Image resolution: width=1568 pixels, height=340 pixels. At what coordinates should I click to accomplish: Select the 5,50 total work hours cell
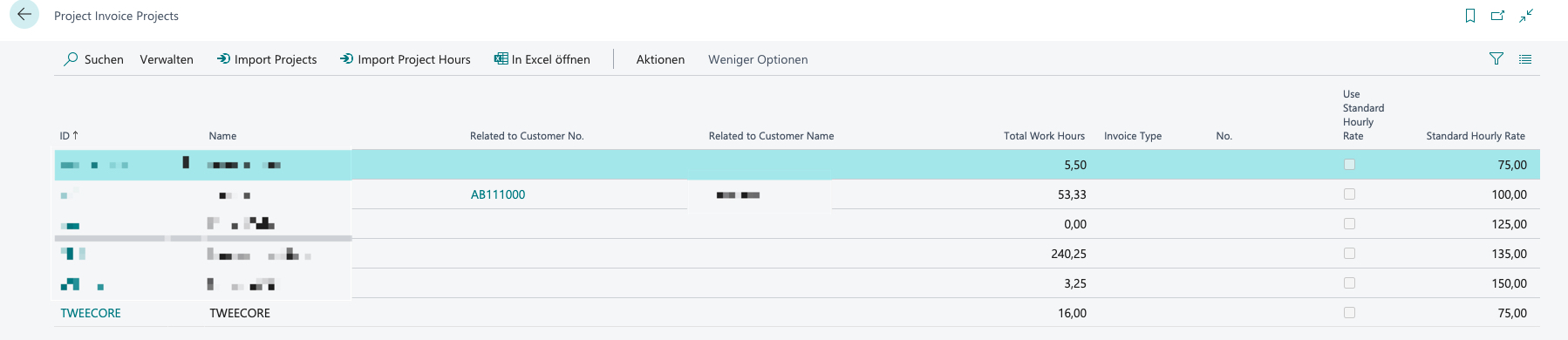1075,165
